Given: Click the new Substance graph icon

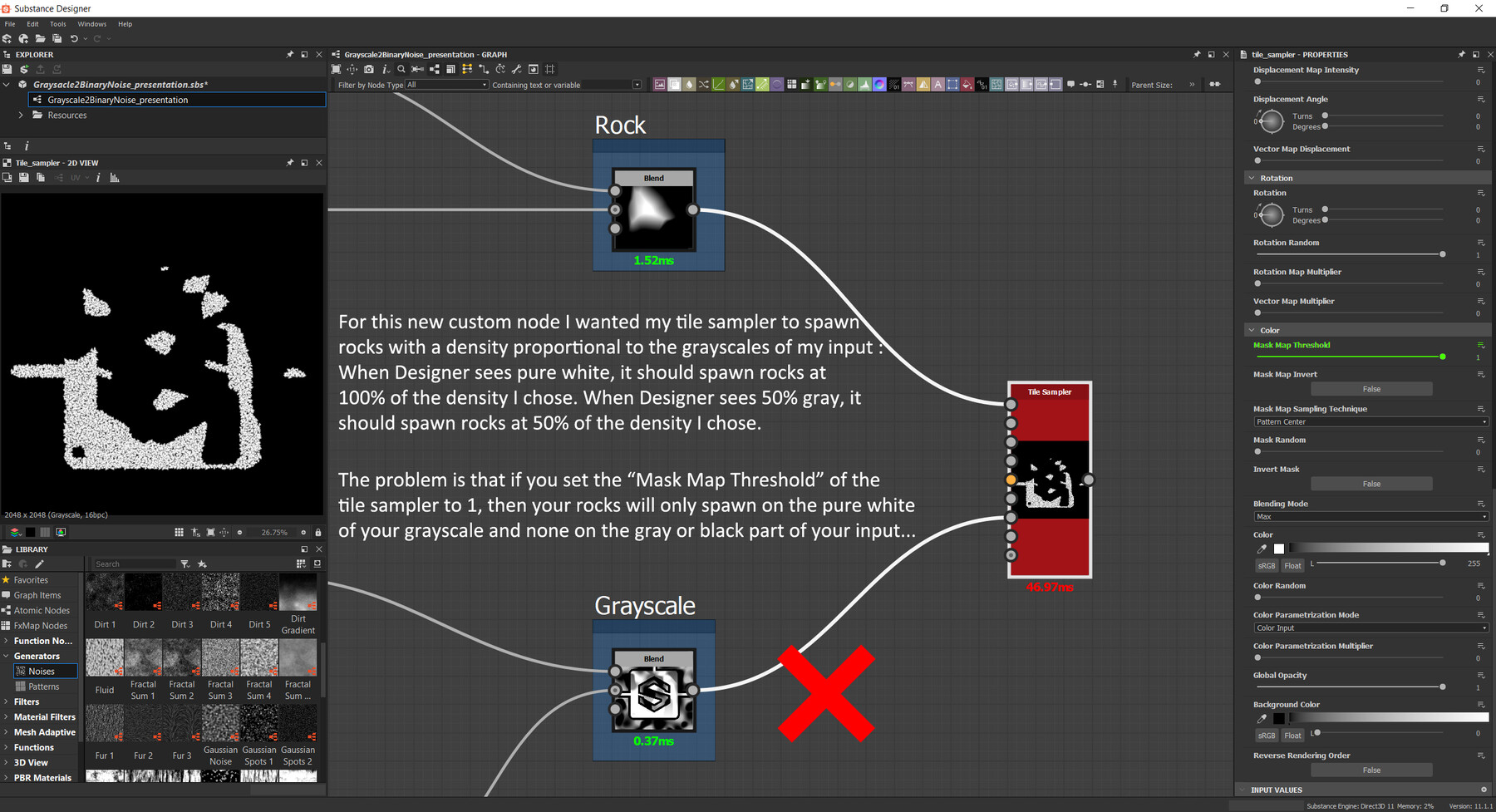Looking at the screenshot, I should coord(7,38).
